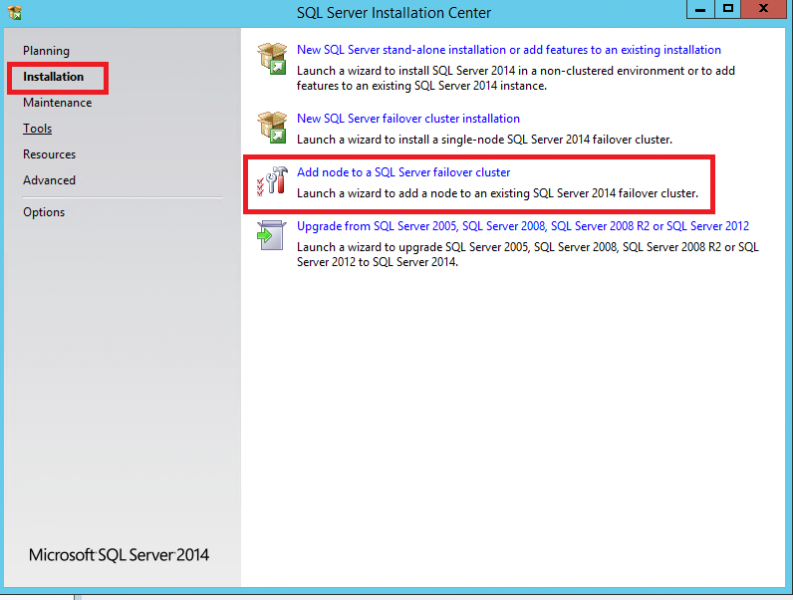Viewport: 793px width, 600px height.
Task: Go to the Tools section
Action: [37, 129]
